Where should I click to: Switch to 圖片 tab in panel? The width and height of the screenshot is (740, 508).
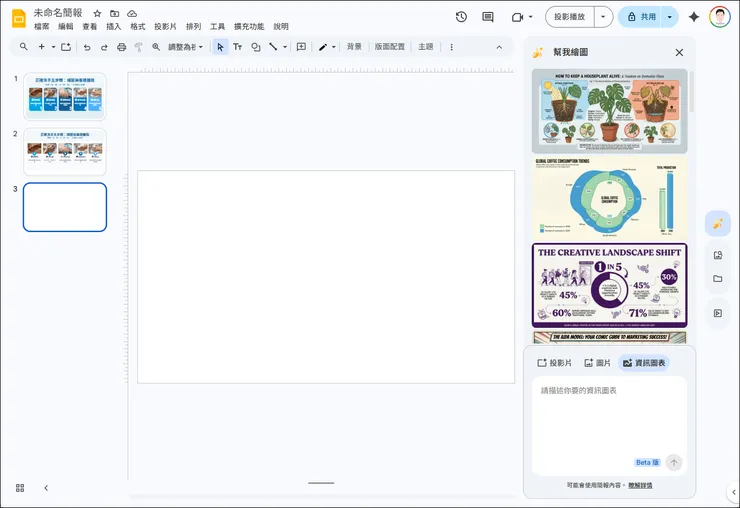597,363
